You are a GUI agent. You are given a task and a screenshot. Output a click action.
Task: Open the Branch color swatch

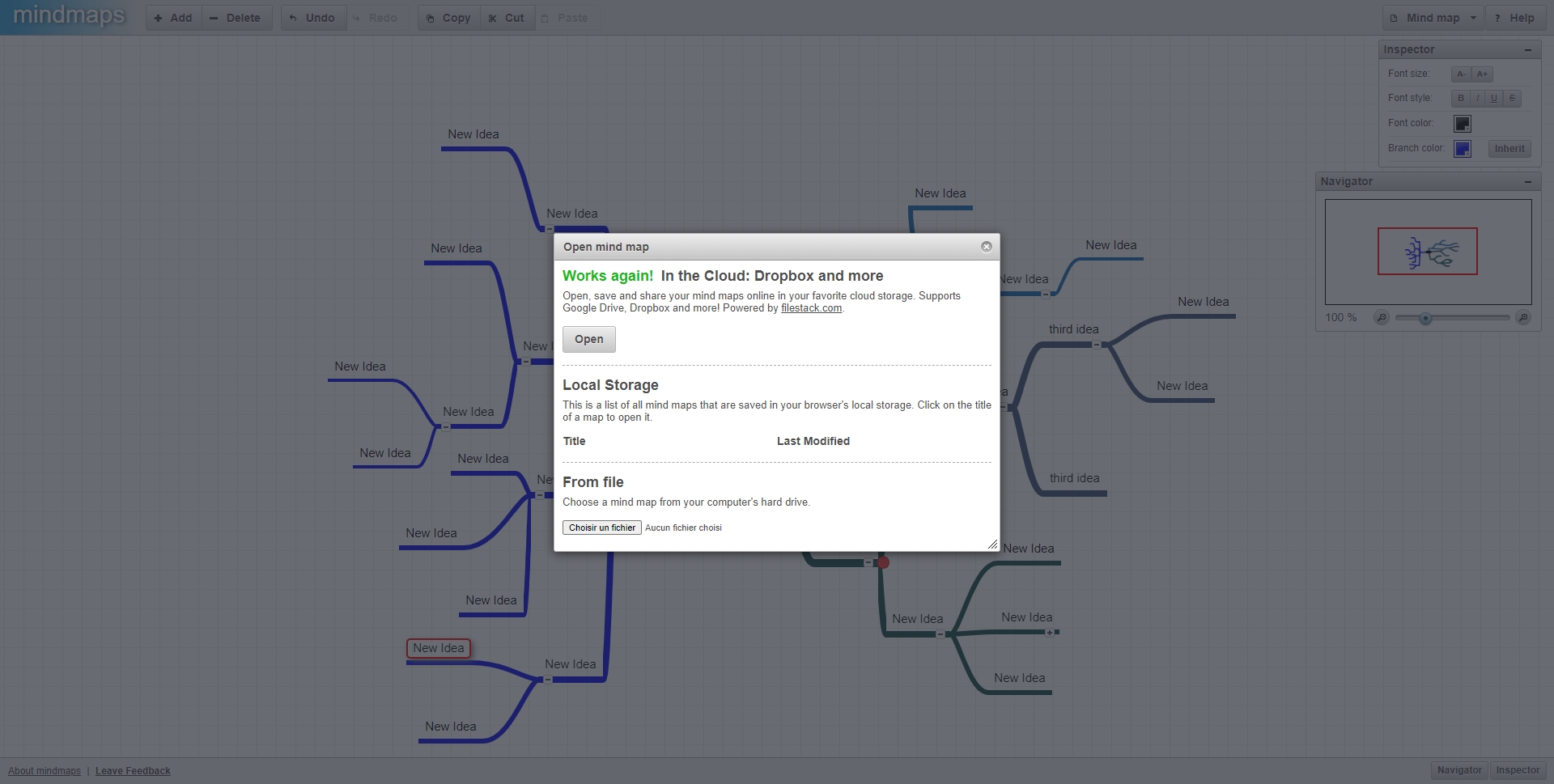tap(1463, 149)
